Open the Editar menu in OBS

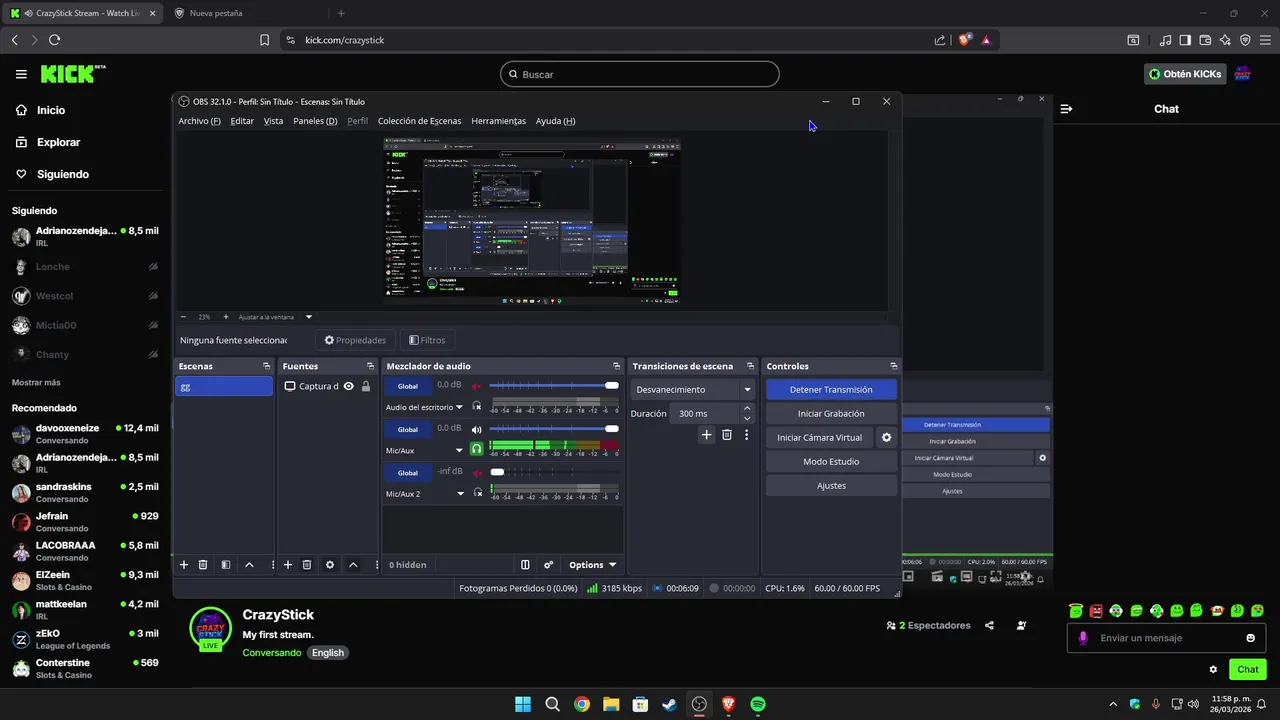[x=242, y=121]
